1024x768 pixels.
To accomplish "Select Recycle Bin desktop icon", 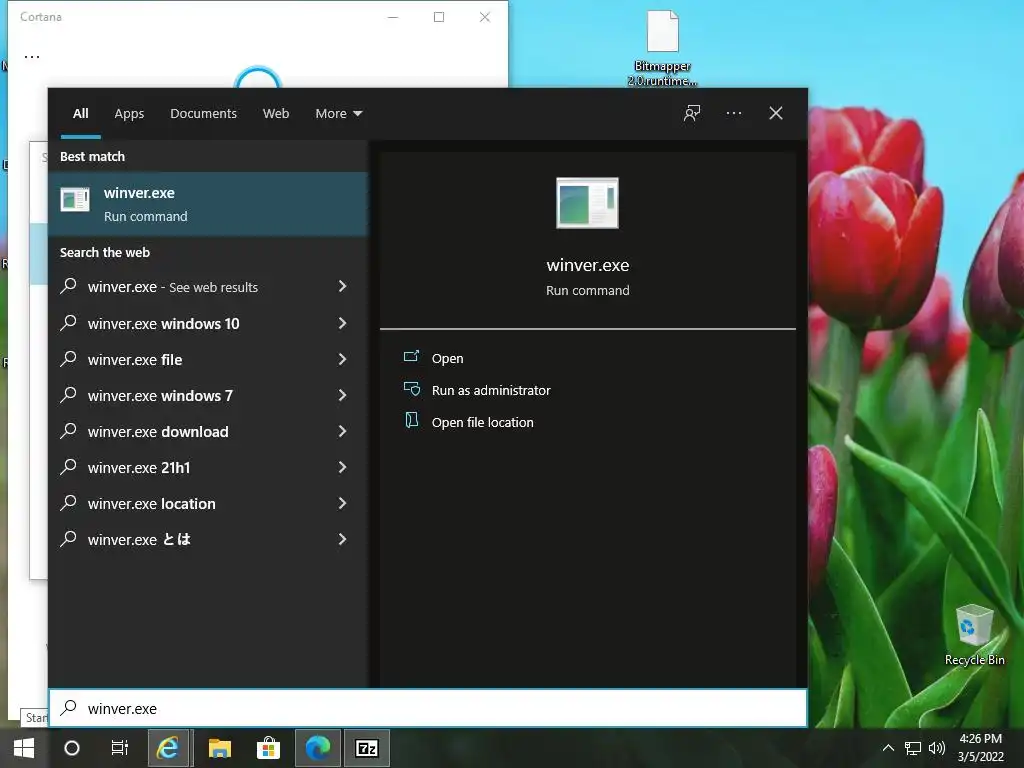I will coord(974,635).
